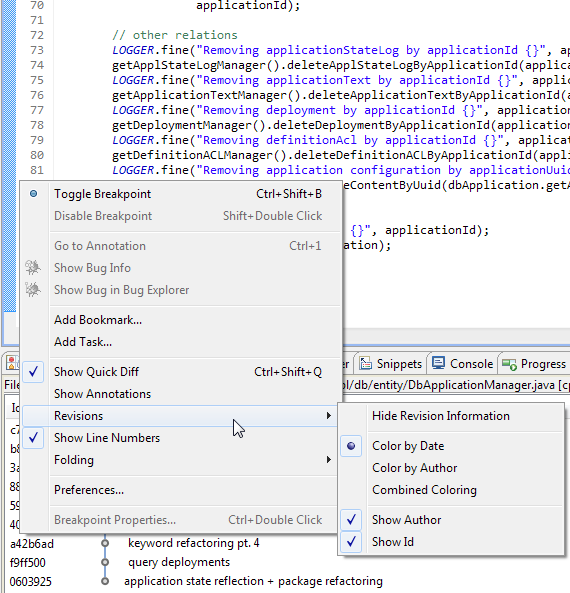Click the Snippets tab icon
Viewport: 570px width, 593px height.
pyautogui.click(x=365, y=363)
